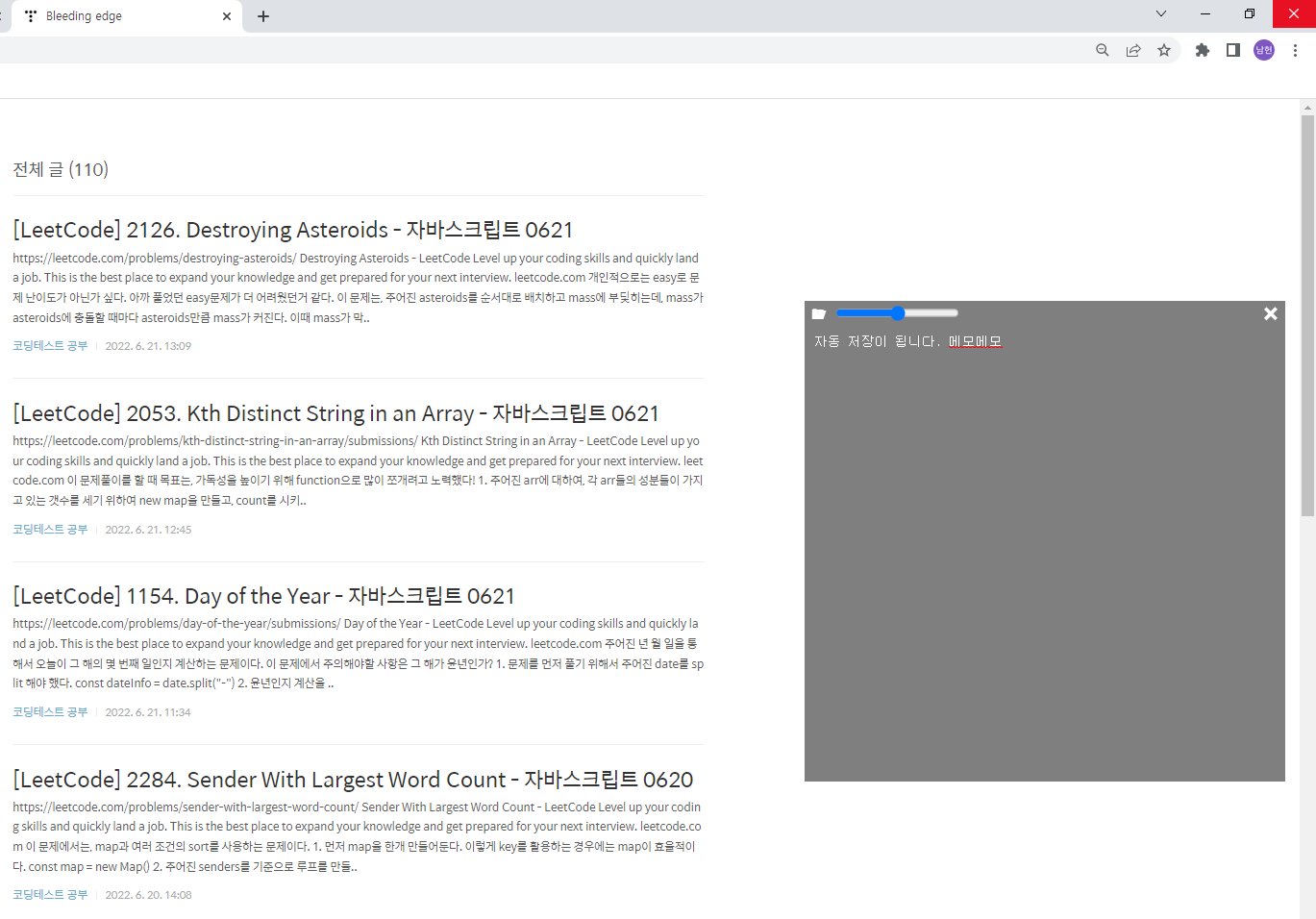Image resolution: width=1316 pixels, height=919 pixels.
Task: Open the 2053. Kth Distinct String post
Action: click(x=335, y=413)
